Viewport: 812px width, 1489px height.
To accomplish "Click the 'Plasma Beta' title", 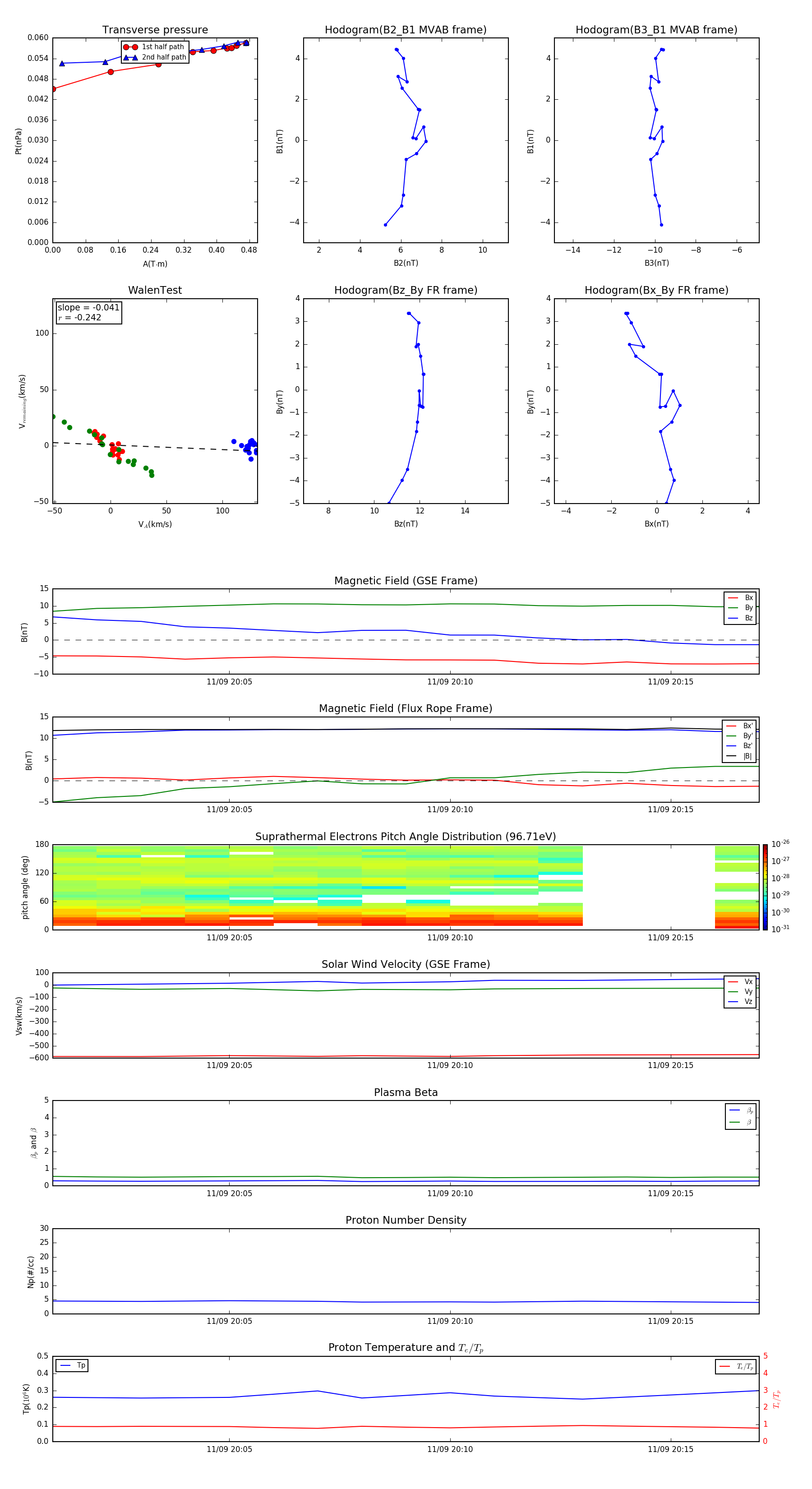I will point(406,1092).
